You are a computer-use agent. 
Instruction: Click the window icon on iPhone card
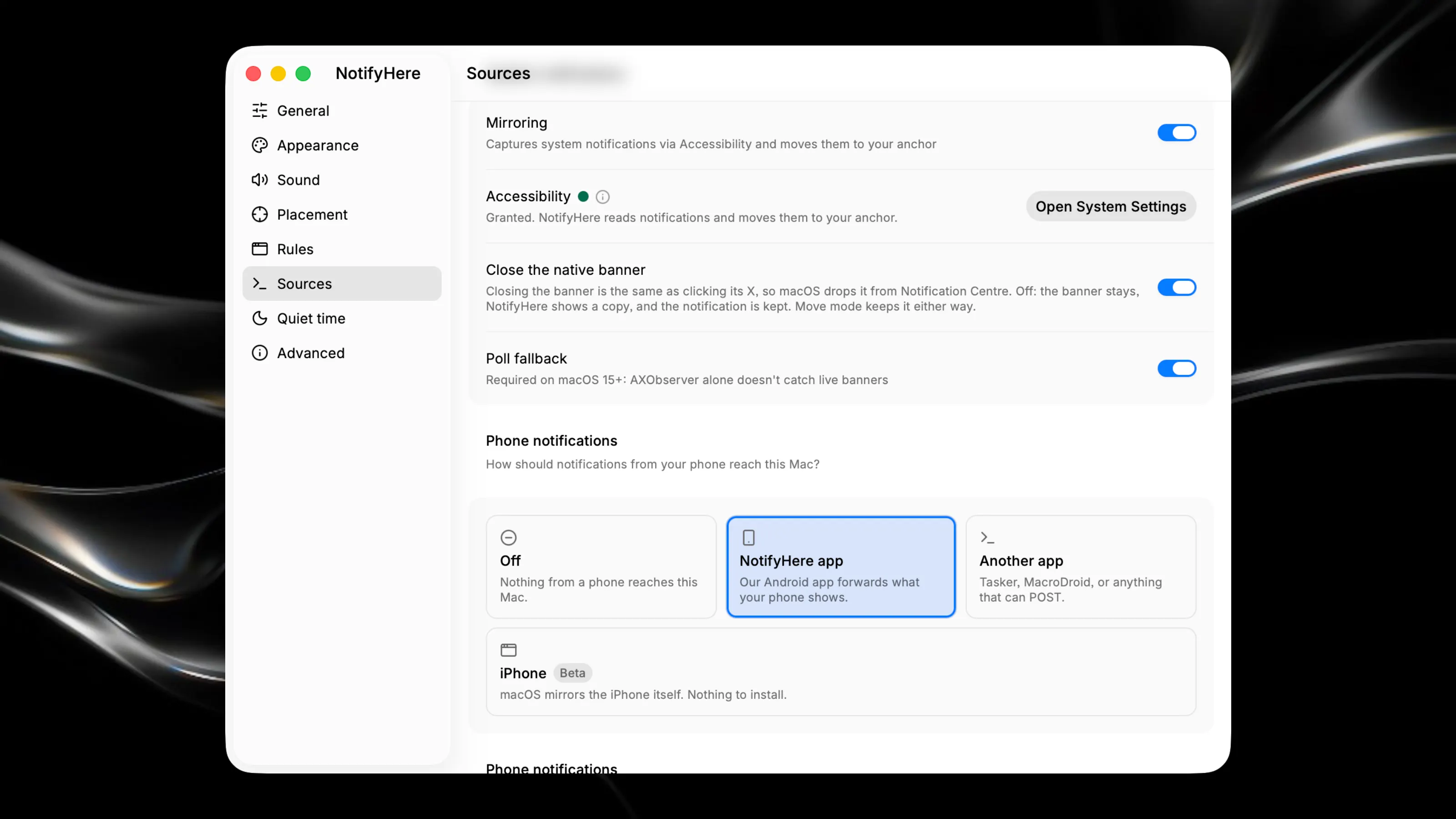(509, 649)
